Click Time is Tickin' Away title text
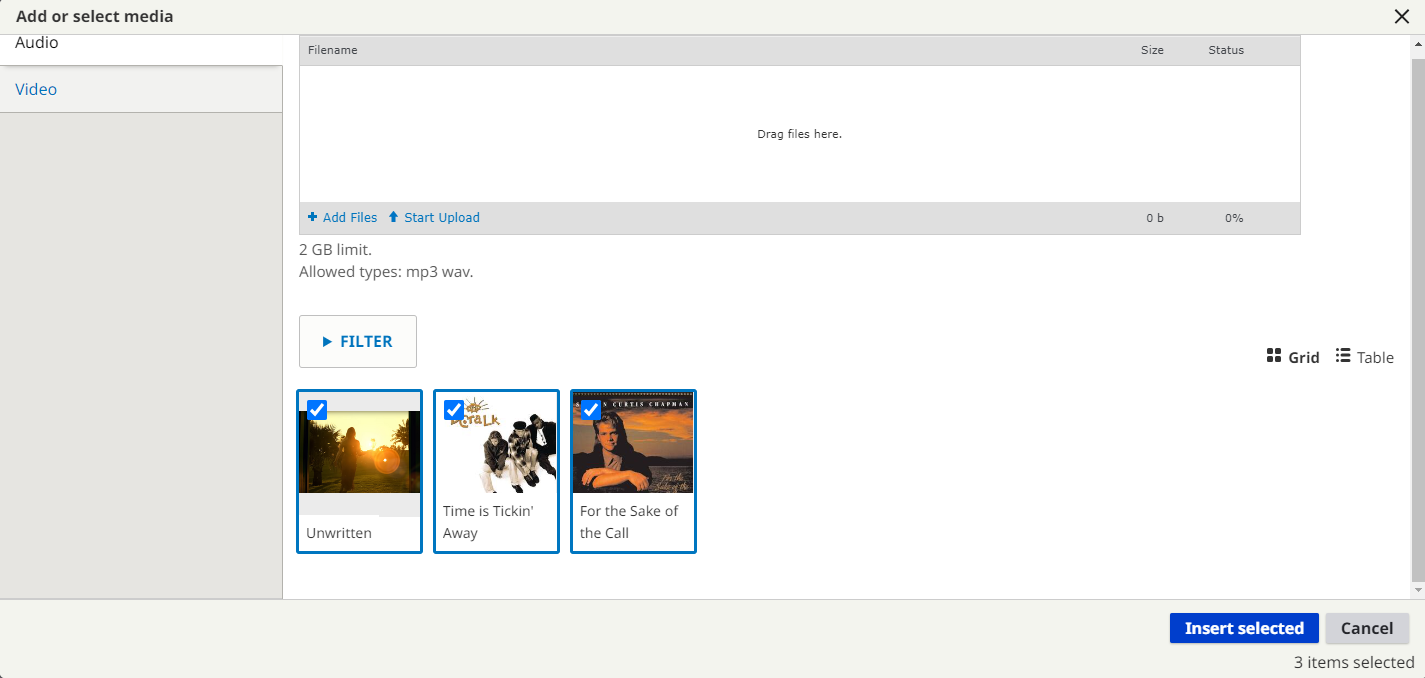The image size is (1425, 678). tap(488, 522)
